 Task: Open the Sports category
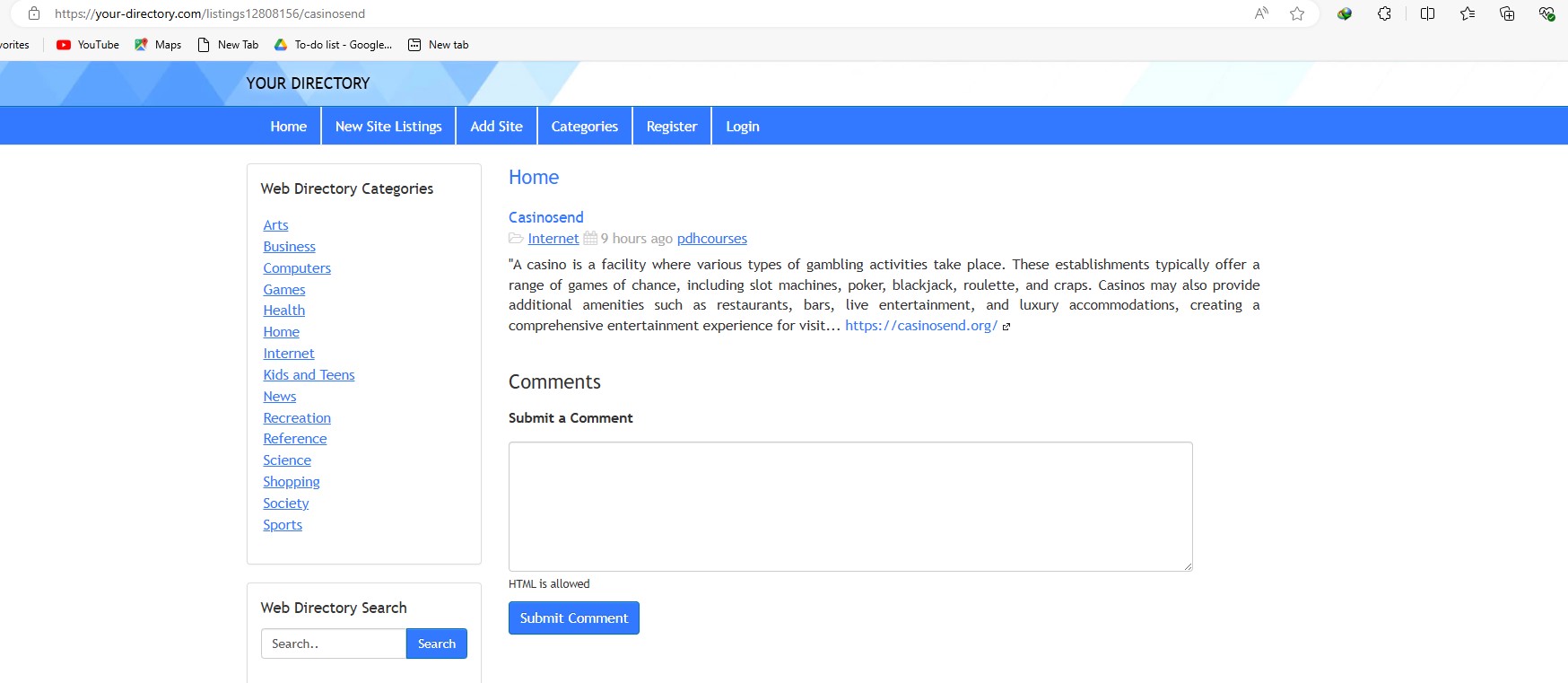pos(283,525)
